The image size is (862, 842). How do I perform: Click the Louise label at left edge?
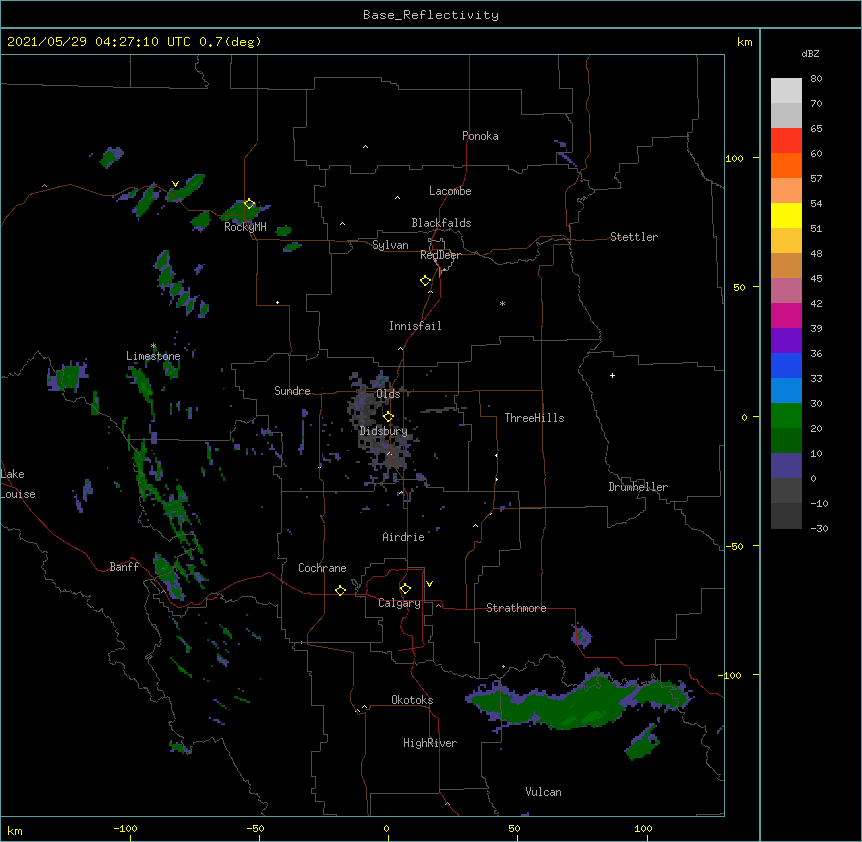[x=18, y=494]
